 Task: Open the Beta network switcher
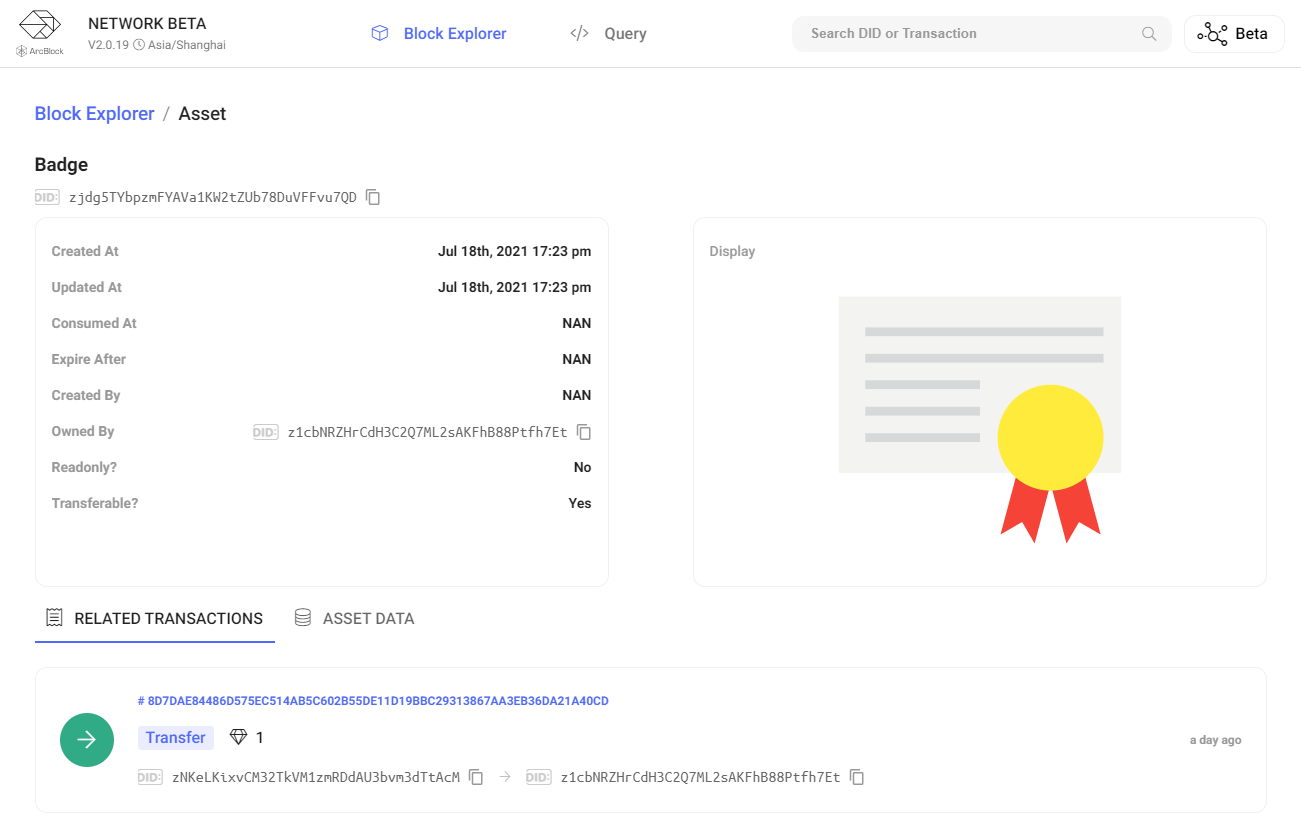click(1233, 34)
